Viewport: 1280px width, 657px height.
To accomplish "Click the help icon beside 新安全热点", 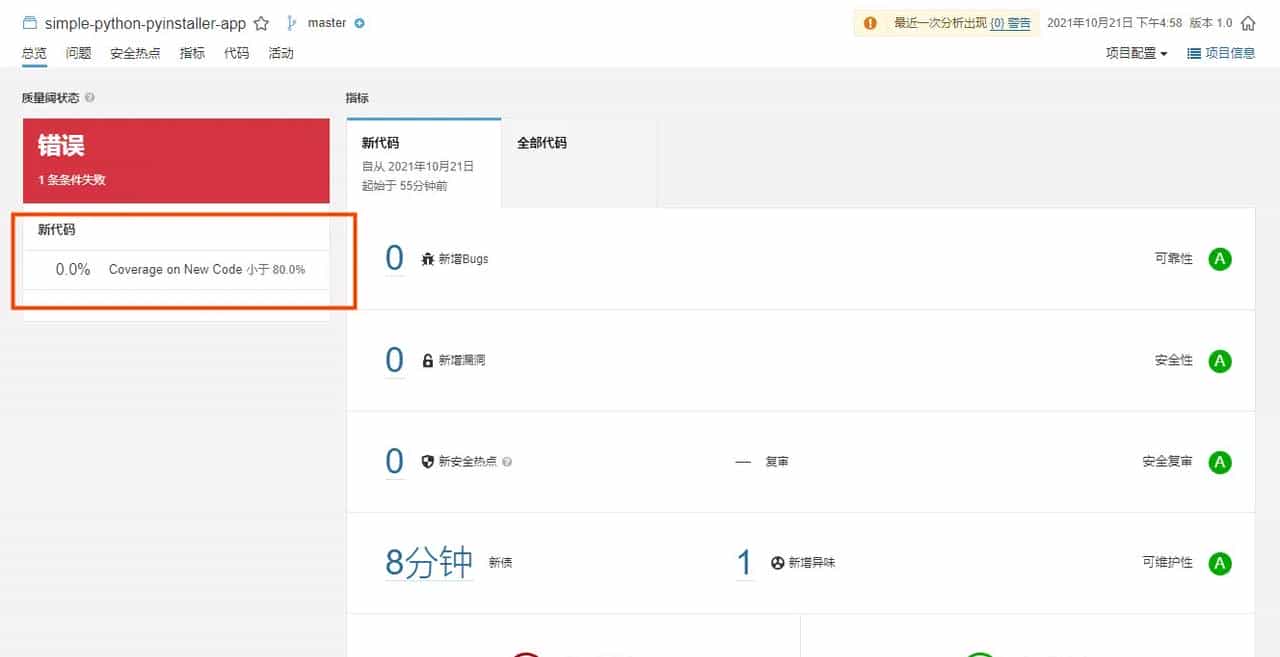I will coord(507,462).
